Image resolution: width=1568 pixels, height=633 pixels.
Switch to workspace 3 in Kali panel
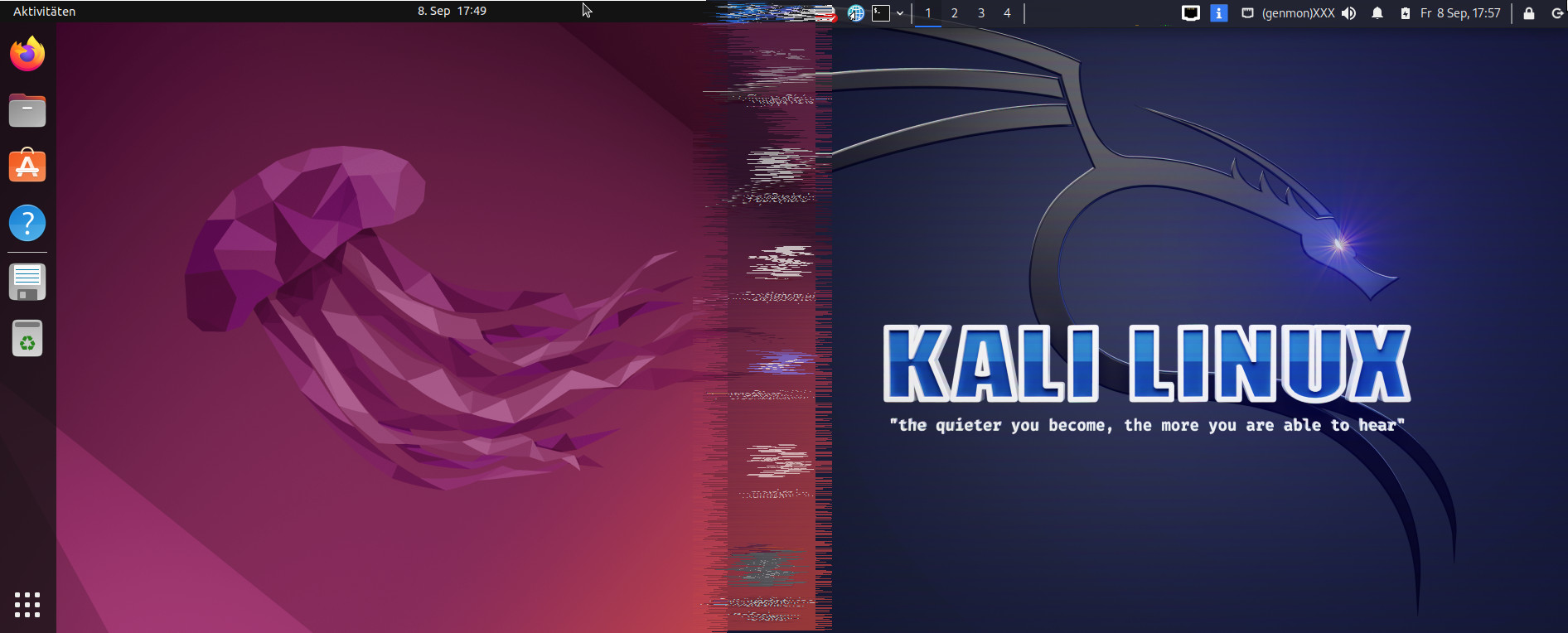point(981,13)
